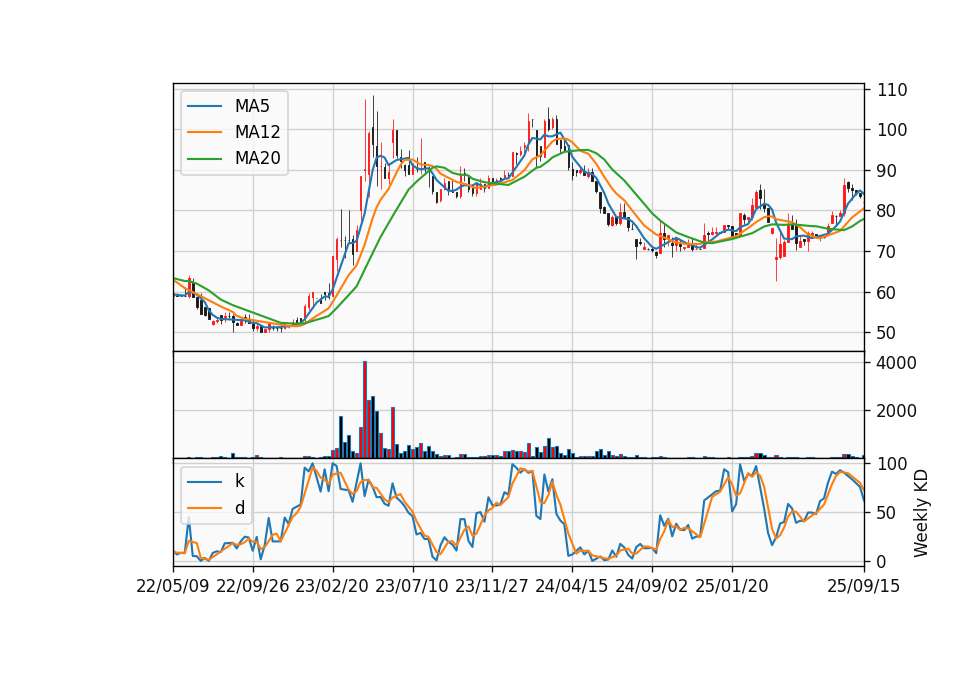Click the volume axis label 2000
The width and height of the screenshot is (960, 690).
pos(897,411)
